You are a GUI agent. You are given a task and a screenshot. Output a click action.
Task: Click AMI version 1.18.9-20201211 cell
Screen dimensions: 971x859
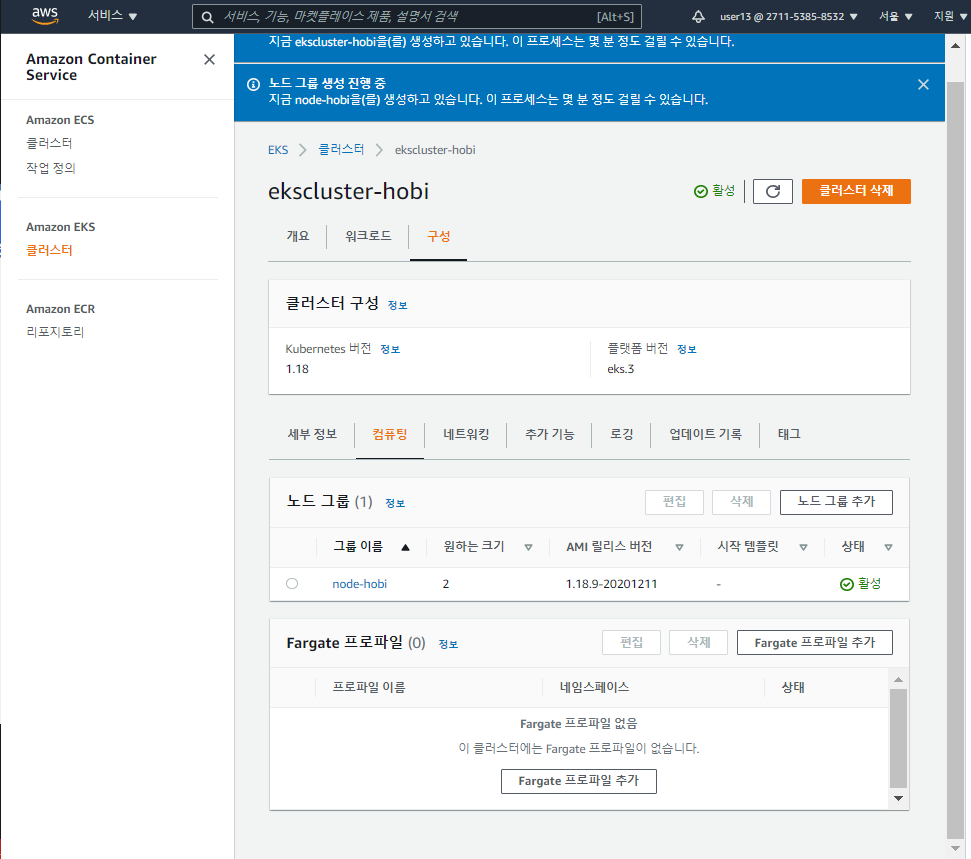pos(611,584)
